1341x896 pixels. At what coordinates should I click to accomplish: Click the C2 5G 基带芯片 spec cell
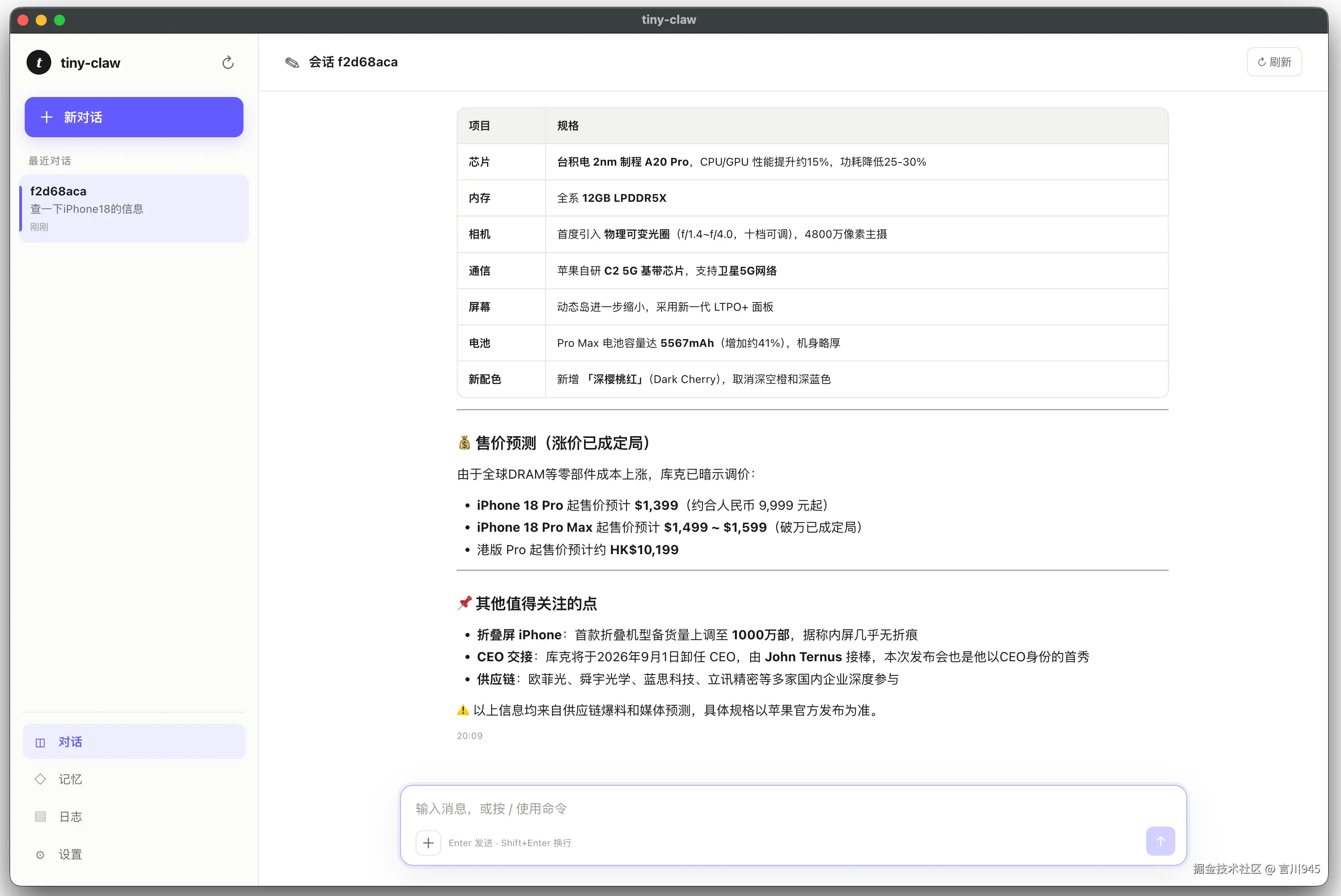point(856,271)
